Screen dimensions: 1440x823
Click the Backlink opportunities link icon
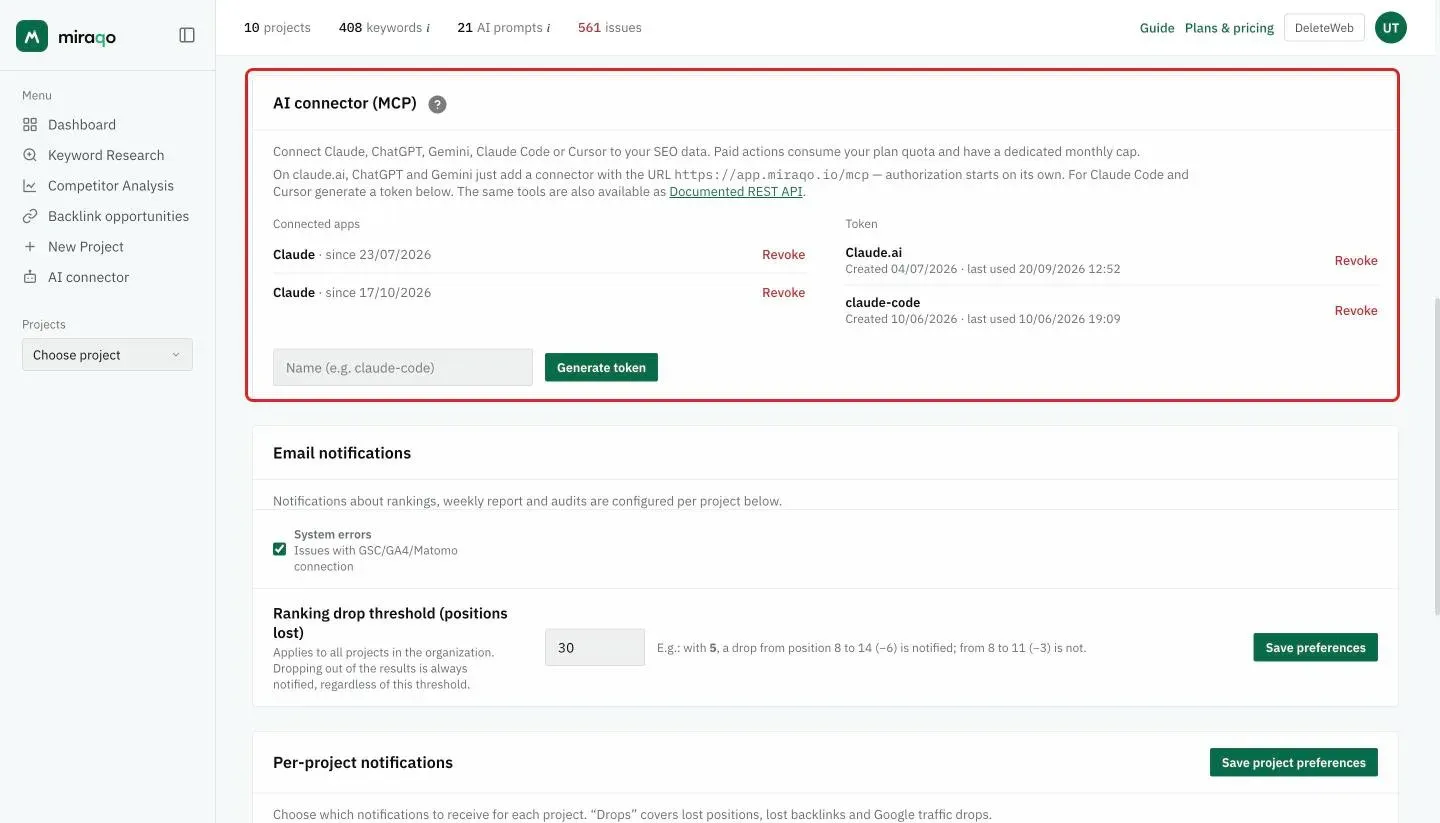[x=30, y=216]
